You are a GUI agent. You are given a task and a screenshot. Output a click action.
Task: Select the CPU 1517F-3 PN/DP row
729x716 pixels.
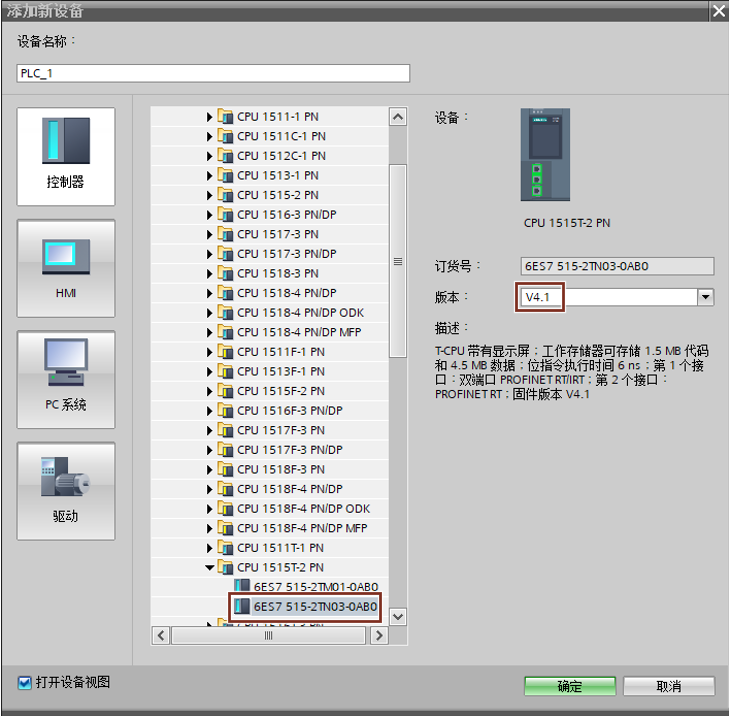[270, 450]
